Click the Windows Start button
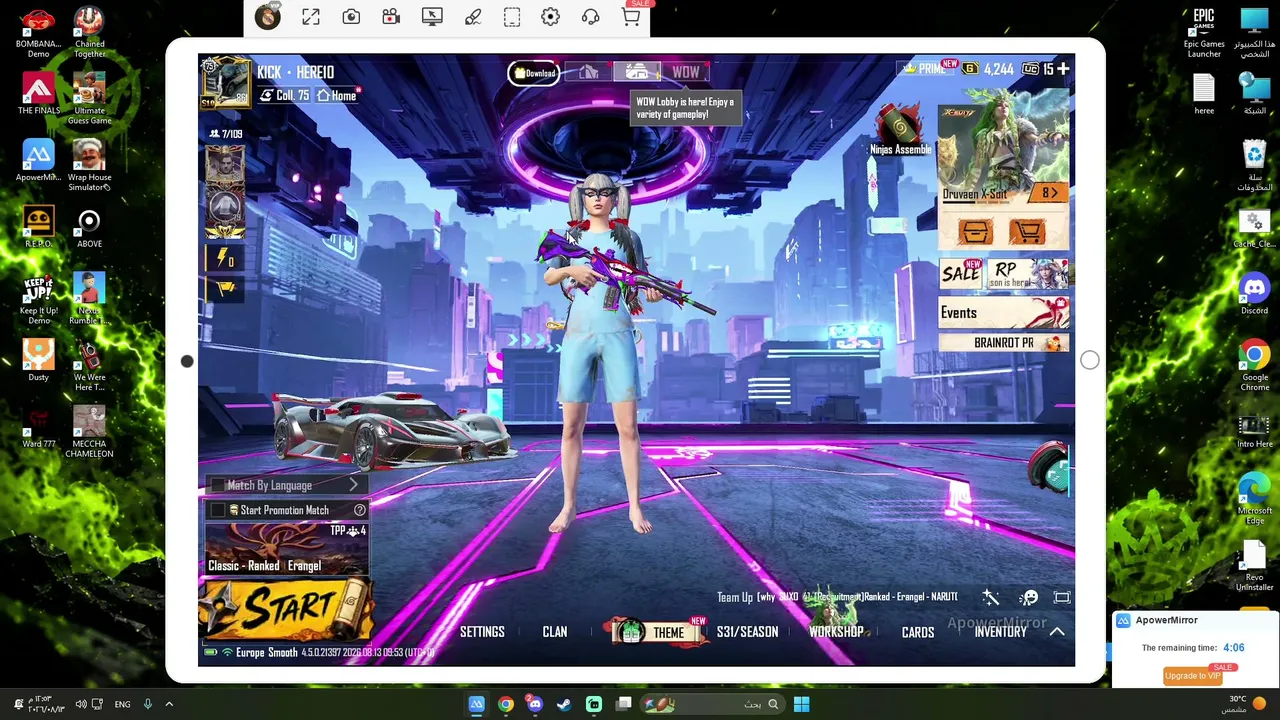This screenshot has height=720, width=1280. [801, 704]
